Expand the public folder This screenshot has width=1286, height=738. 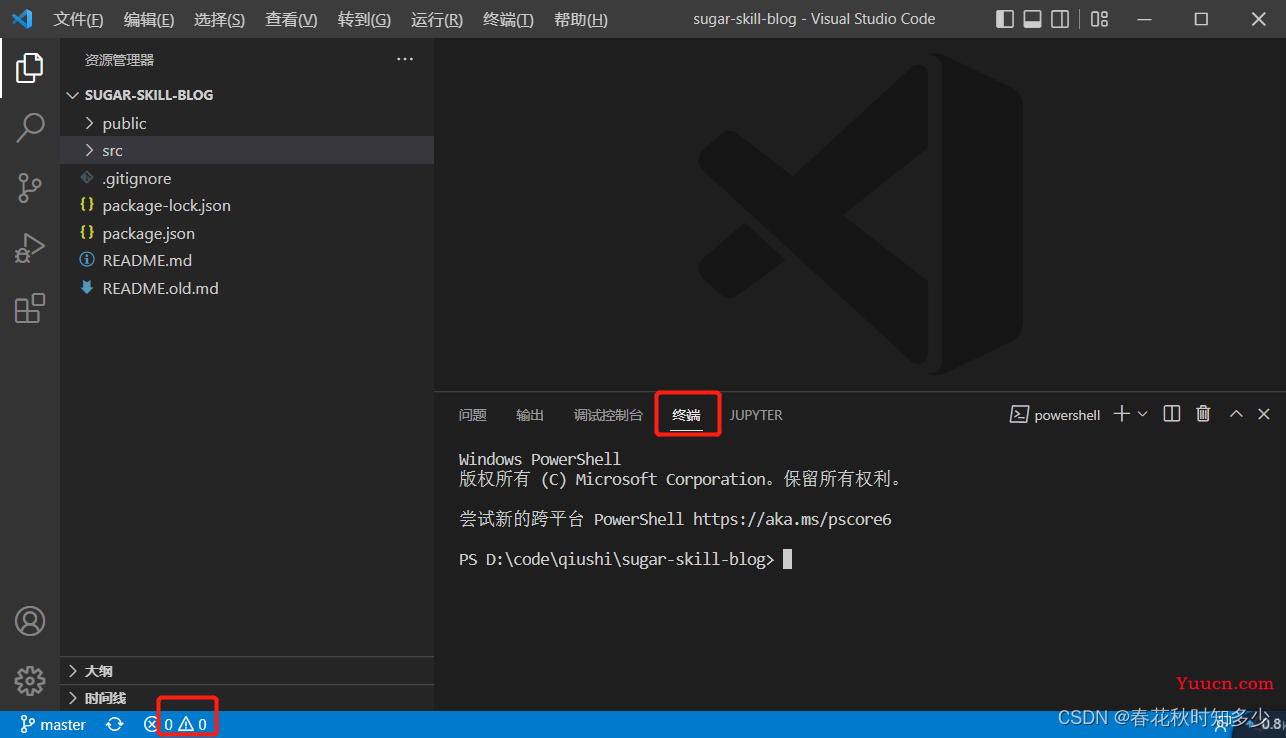(x=247, y=123)
